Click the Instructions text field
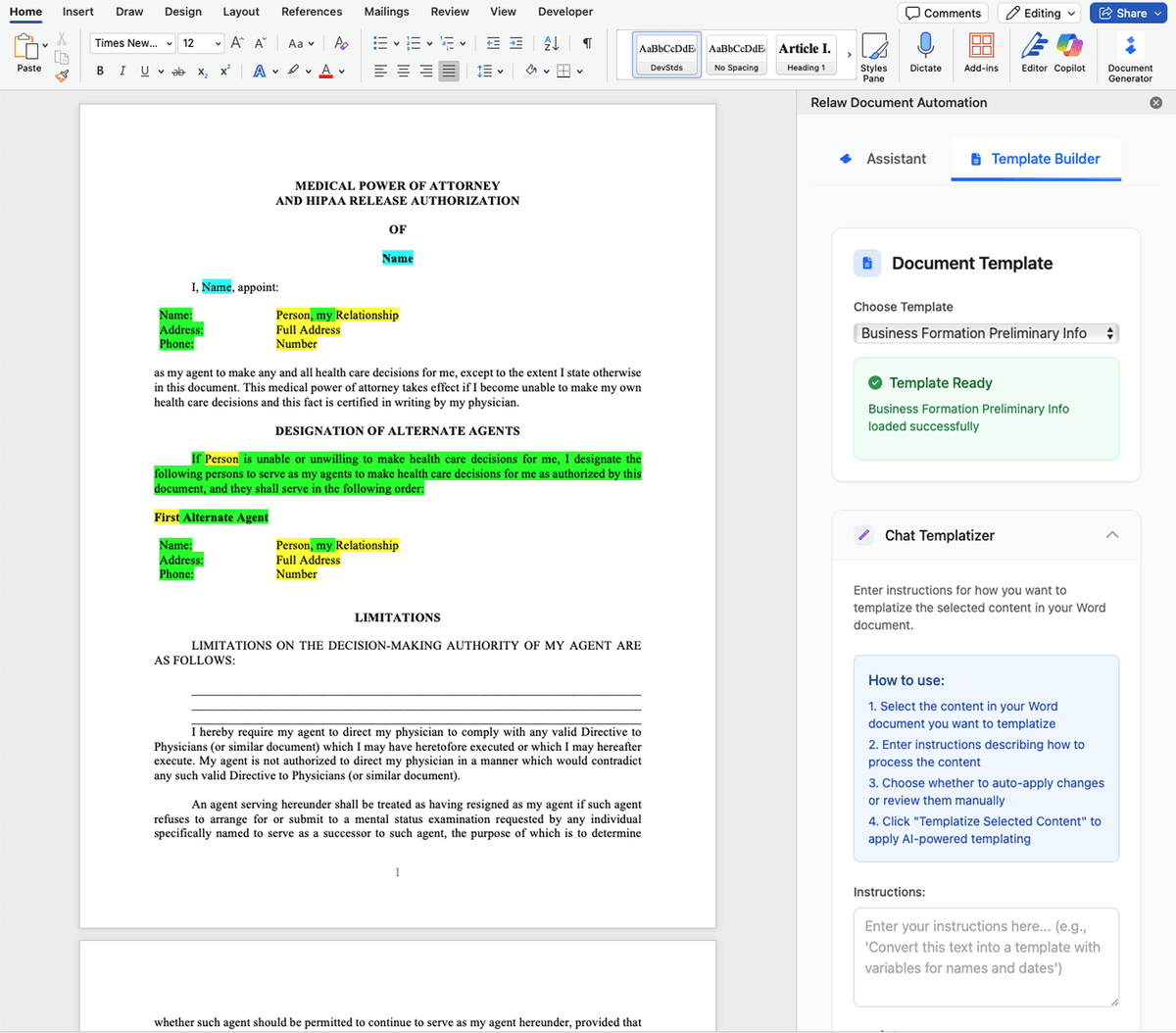 [985, 956]
